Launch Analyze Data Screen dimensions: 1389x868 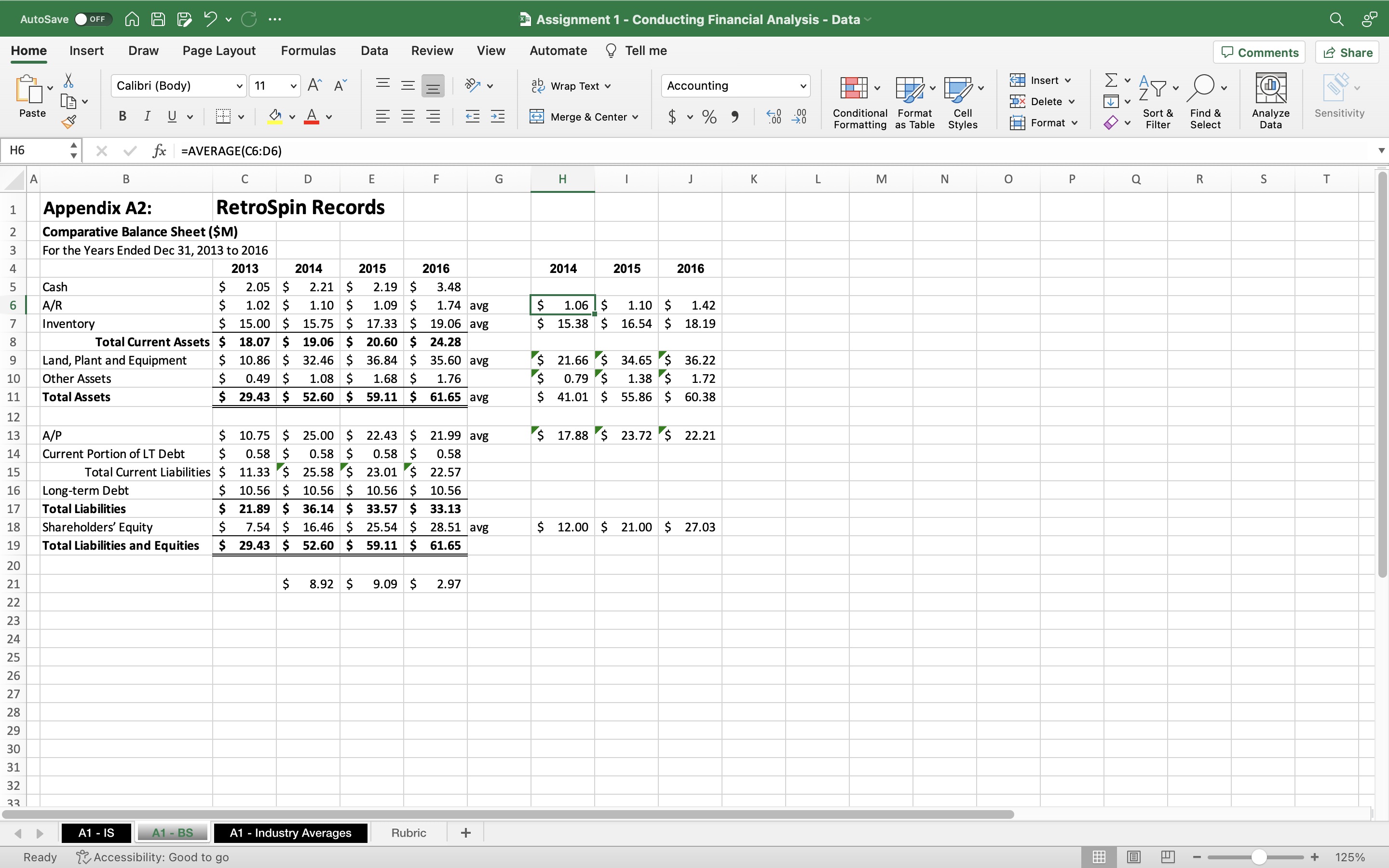click(1270, 100)
